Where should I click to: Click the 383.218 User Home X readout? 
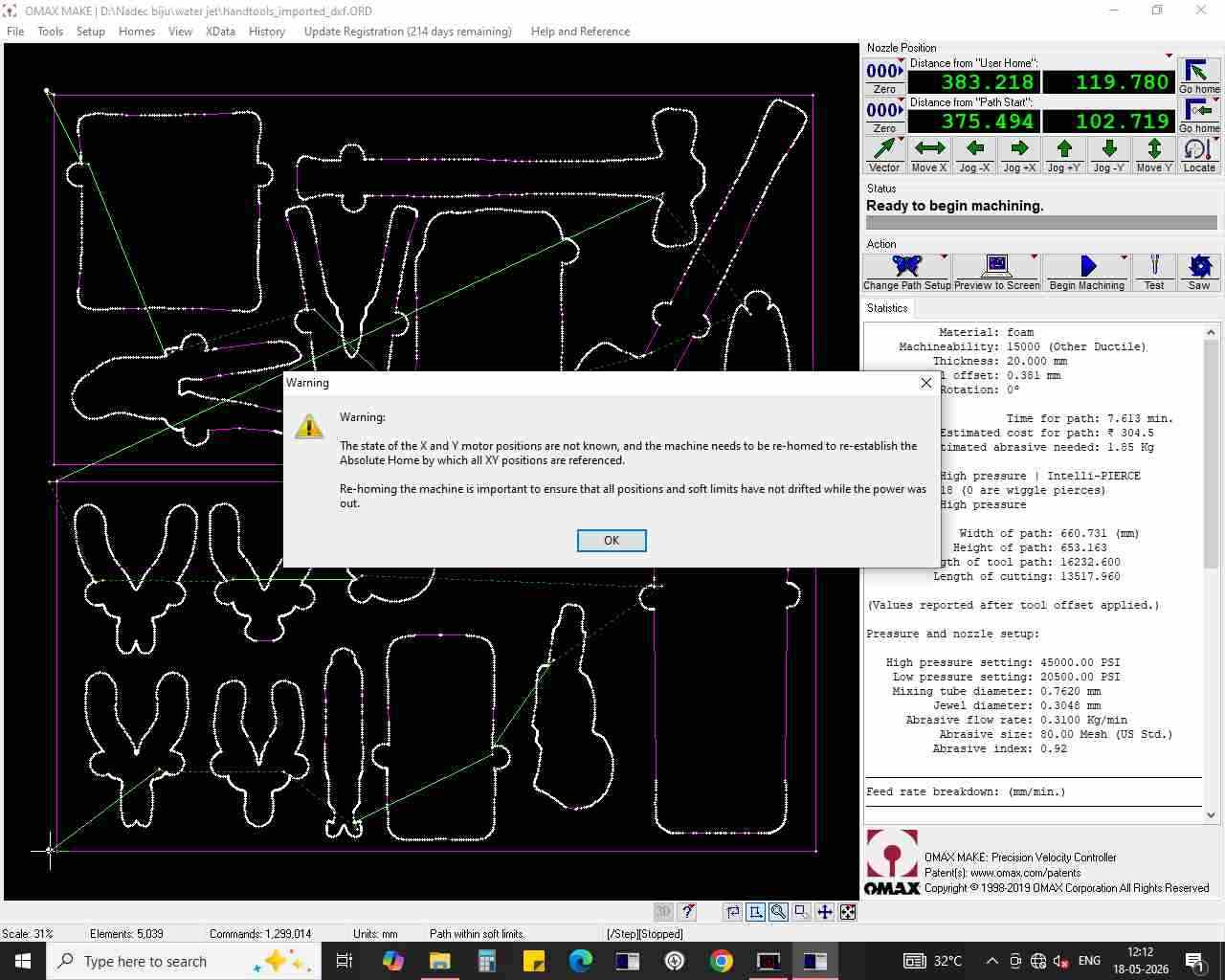(973, 82)
